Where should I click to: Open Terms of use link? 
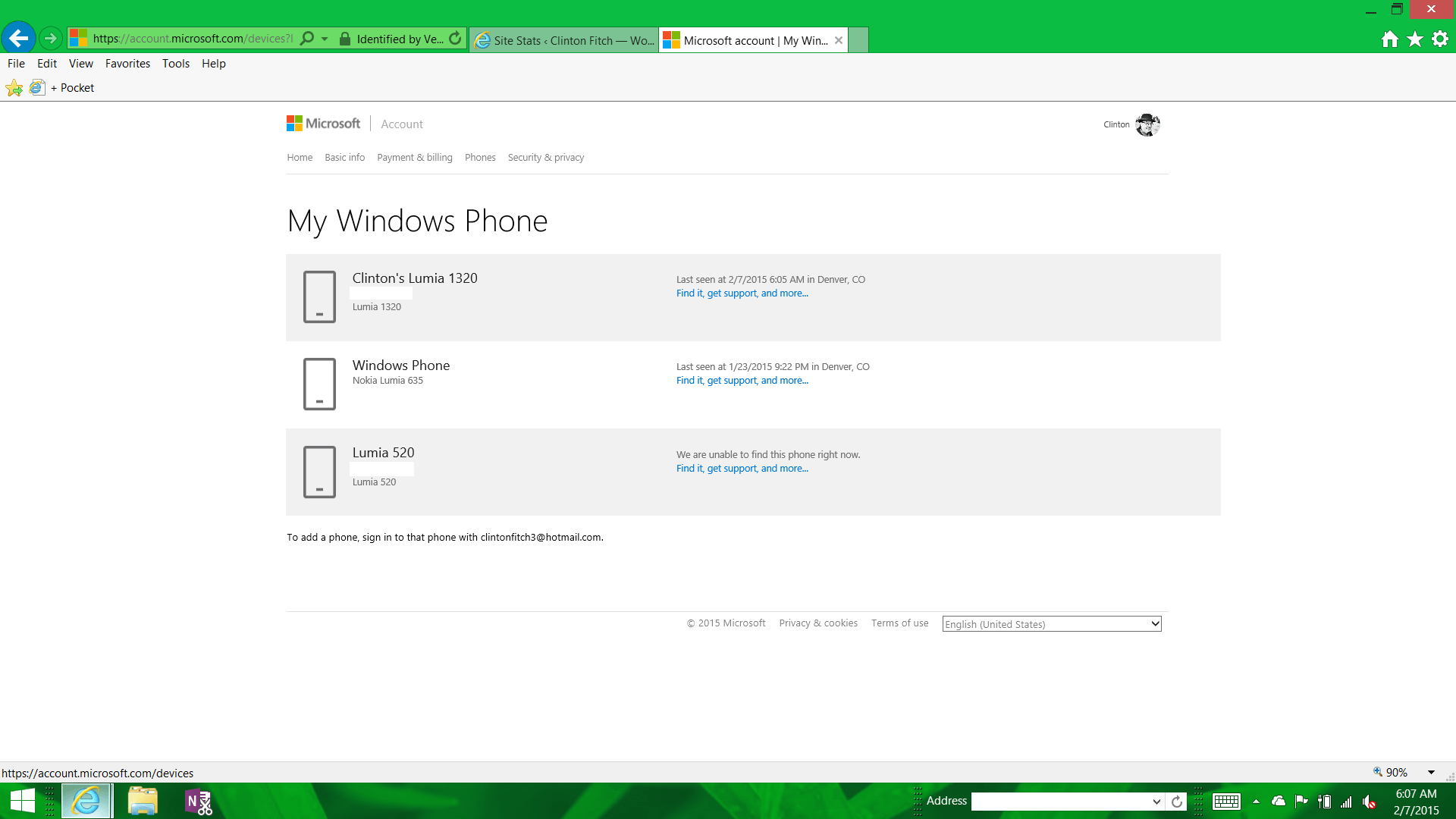[899, 623]
